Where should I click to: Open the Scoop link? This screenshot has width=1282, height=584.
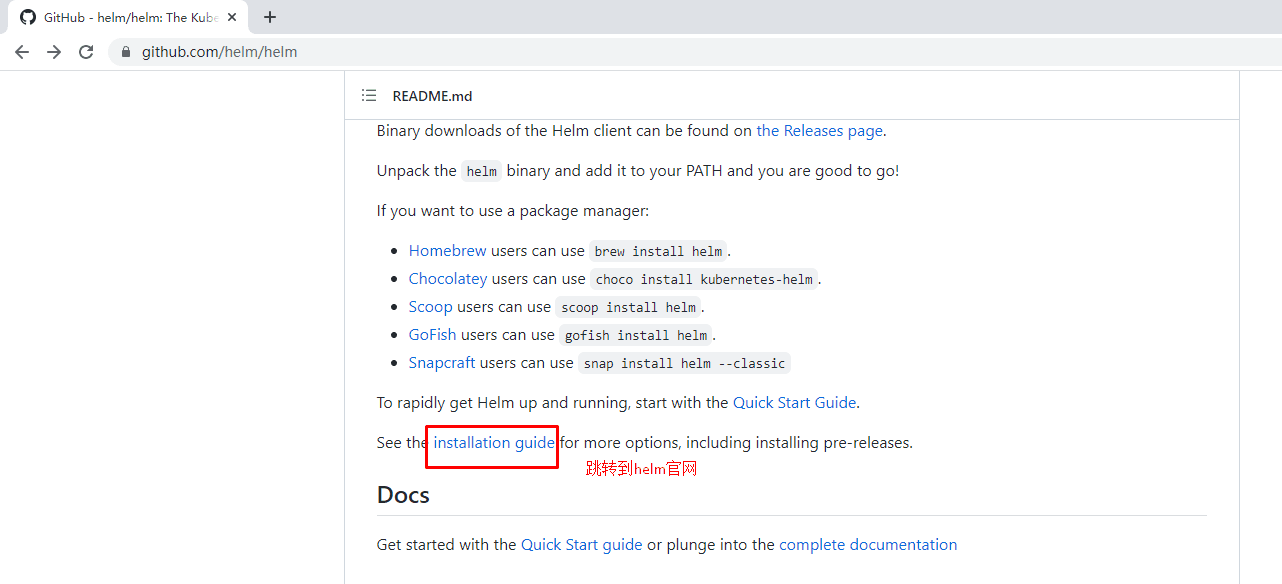430,307
